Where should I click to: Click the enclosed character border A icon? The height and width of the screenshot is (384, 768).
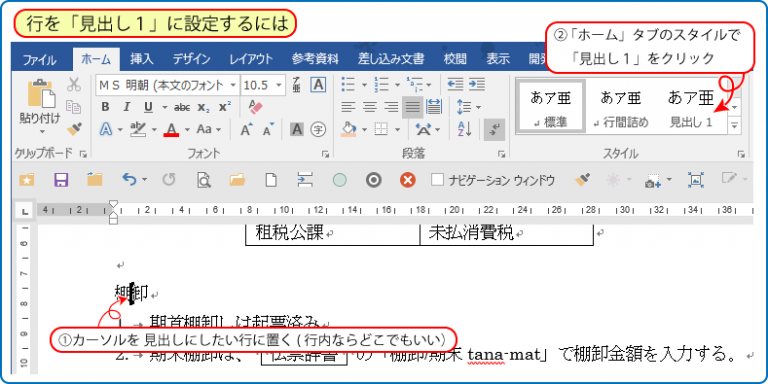(x=319, y=85)
